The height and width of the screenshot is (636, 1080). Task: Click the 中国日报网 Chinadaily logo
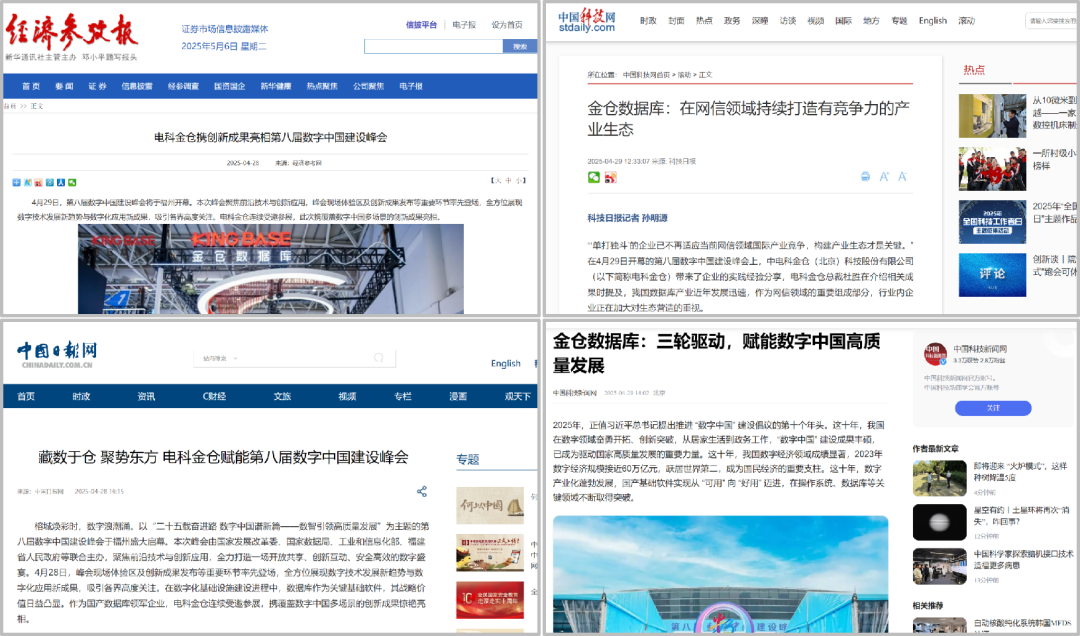tap(57, 354)
